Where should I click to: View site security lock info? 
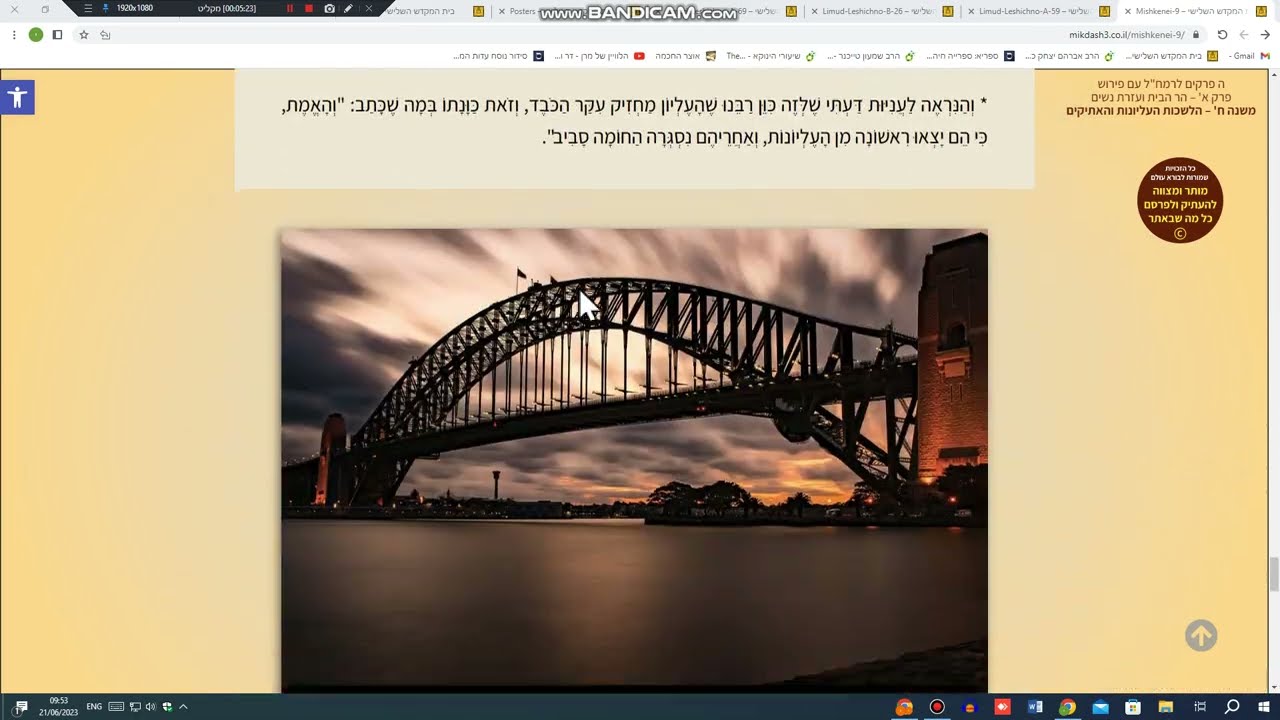1196,34
